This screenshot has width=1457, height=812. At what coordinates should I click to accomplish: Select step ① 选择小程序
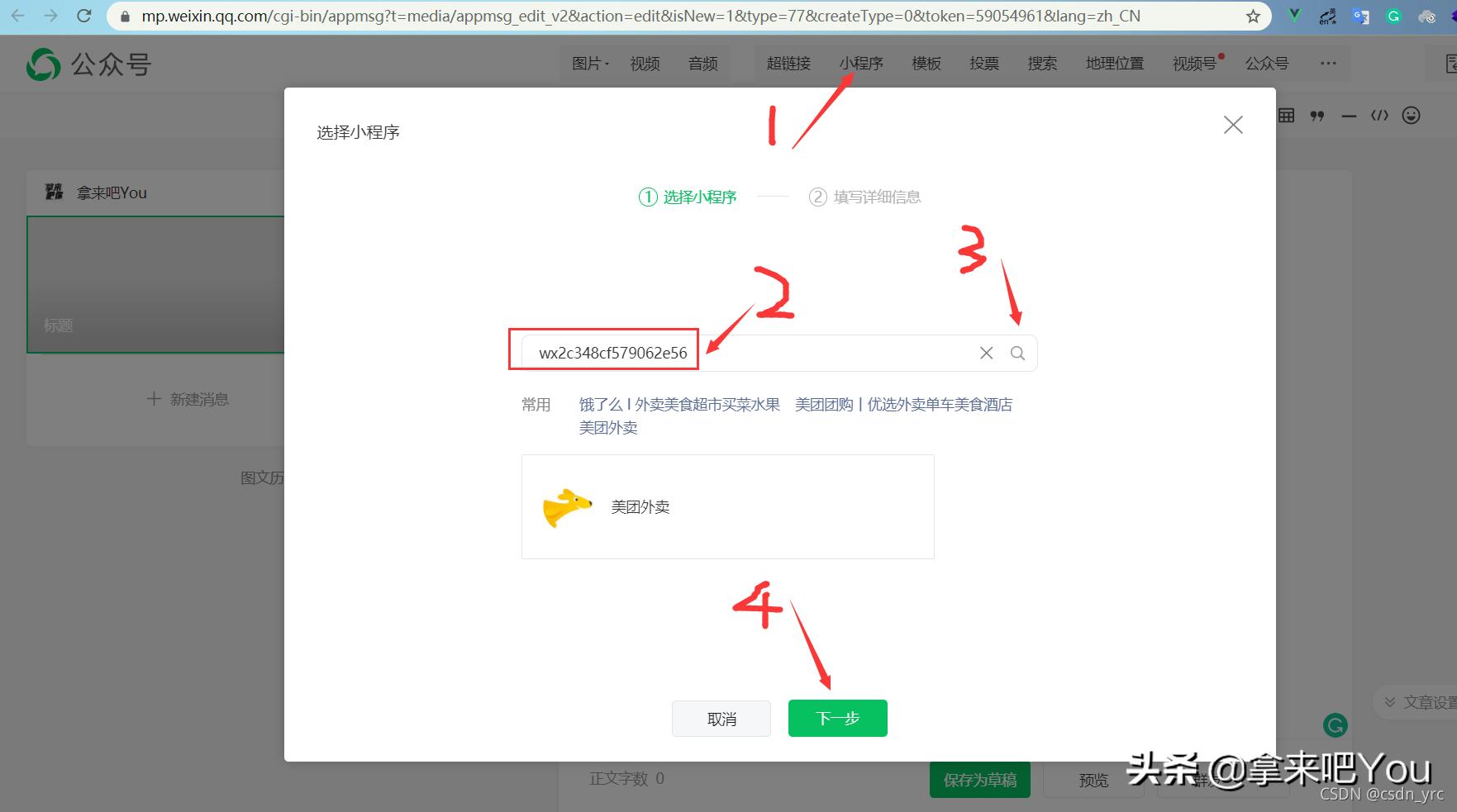(688, 197)
